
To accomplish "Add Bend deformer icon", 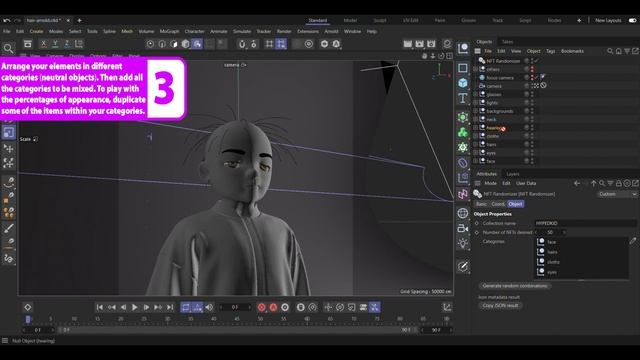I will 463,163.
